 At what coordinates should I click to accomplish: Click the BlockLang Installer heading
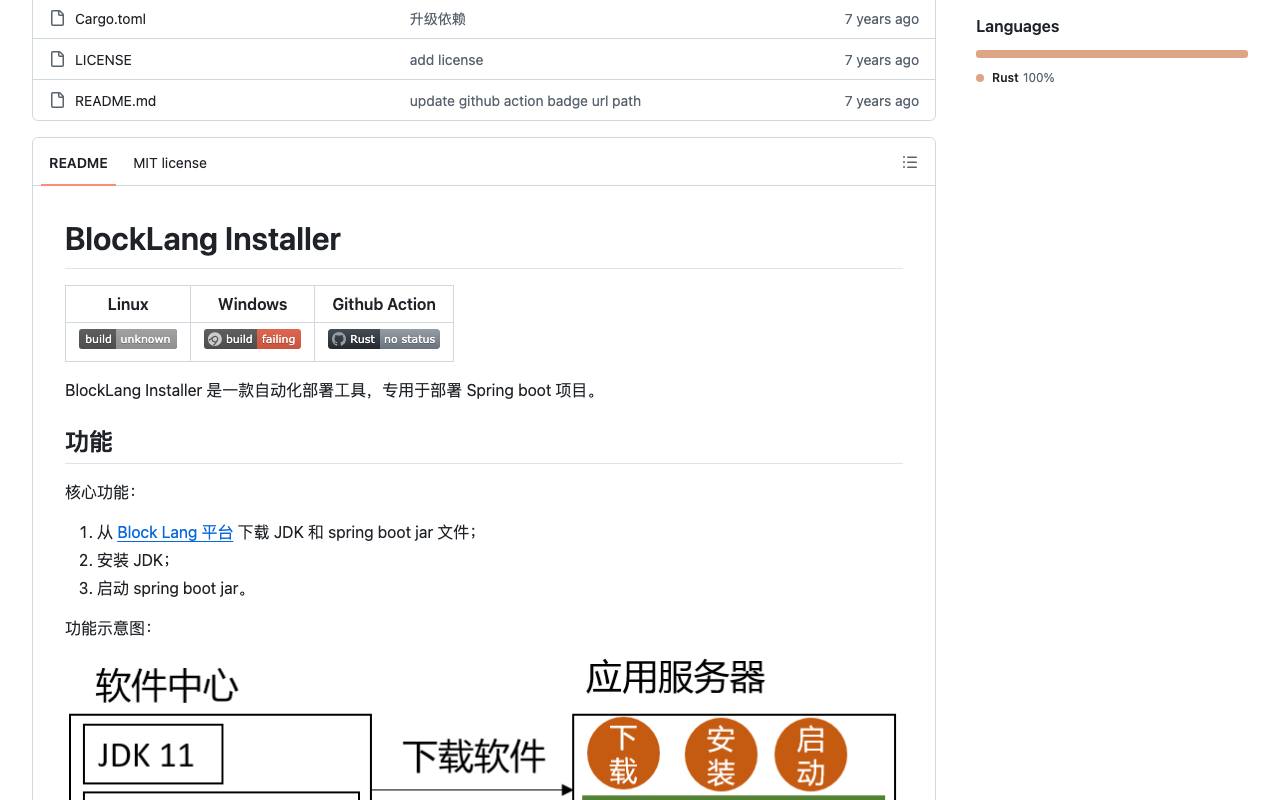pyautogui.click(x=203, y=239)
